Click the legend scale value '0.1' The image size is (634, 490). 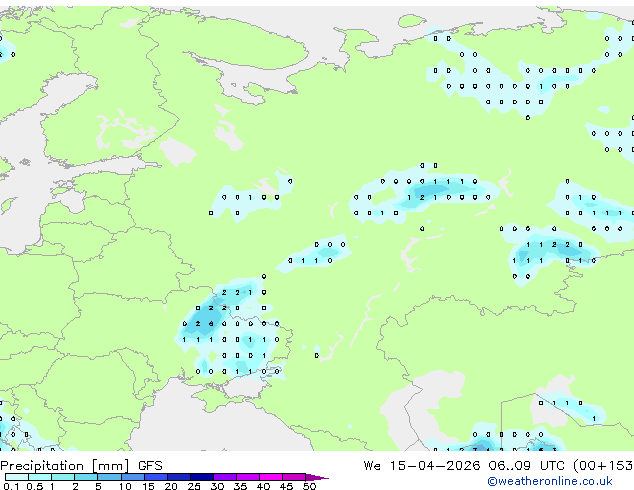click(11, 486)
